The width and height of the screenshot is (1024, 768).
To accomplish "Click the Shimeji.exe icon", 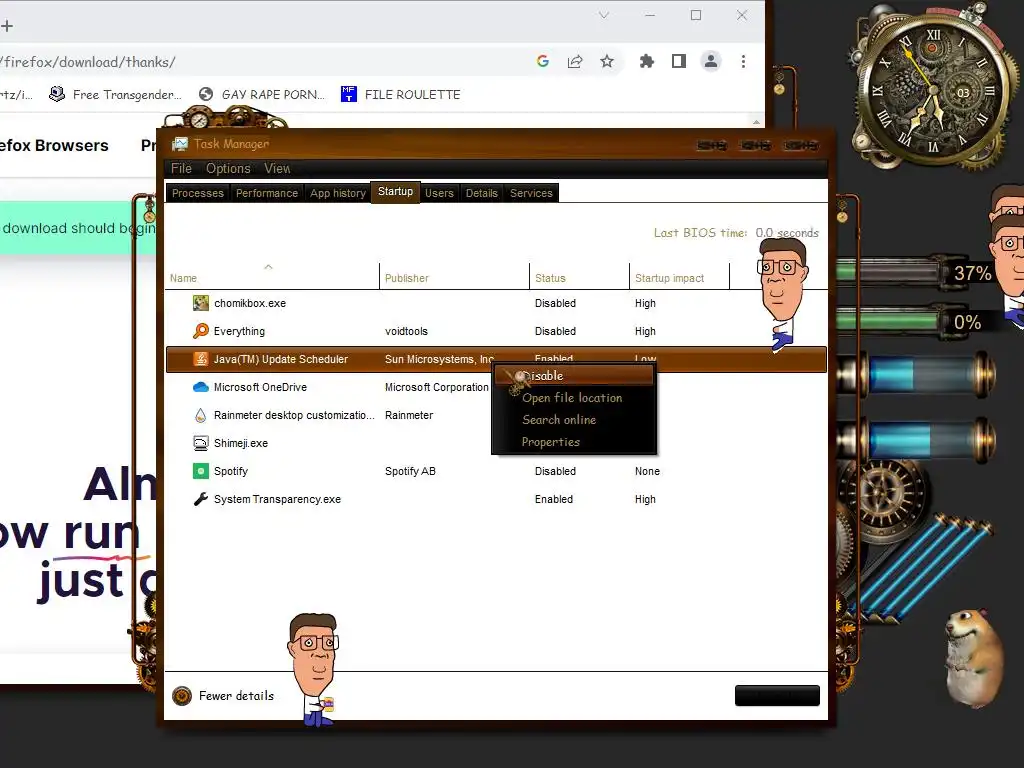I will pyautogui.click(x=200, y=443).
